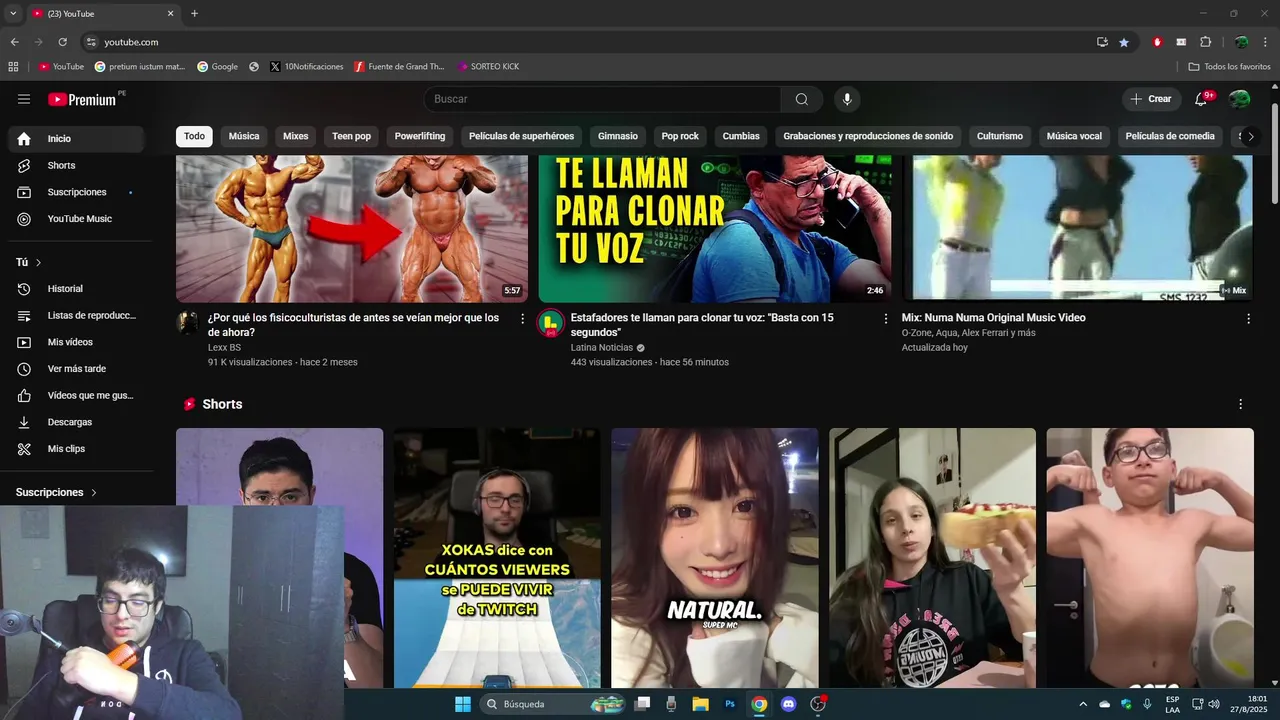
Task: Select the Culturismo filter chip
Action: click(x=1000, y=136)
